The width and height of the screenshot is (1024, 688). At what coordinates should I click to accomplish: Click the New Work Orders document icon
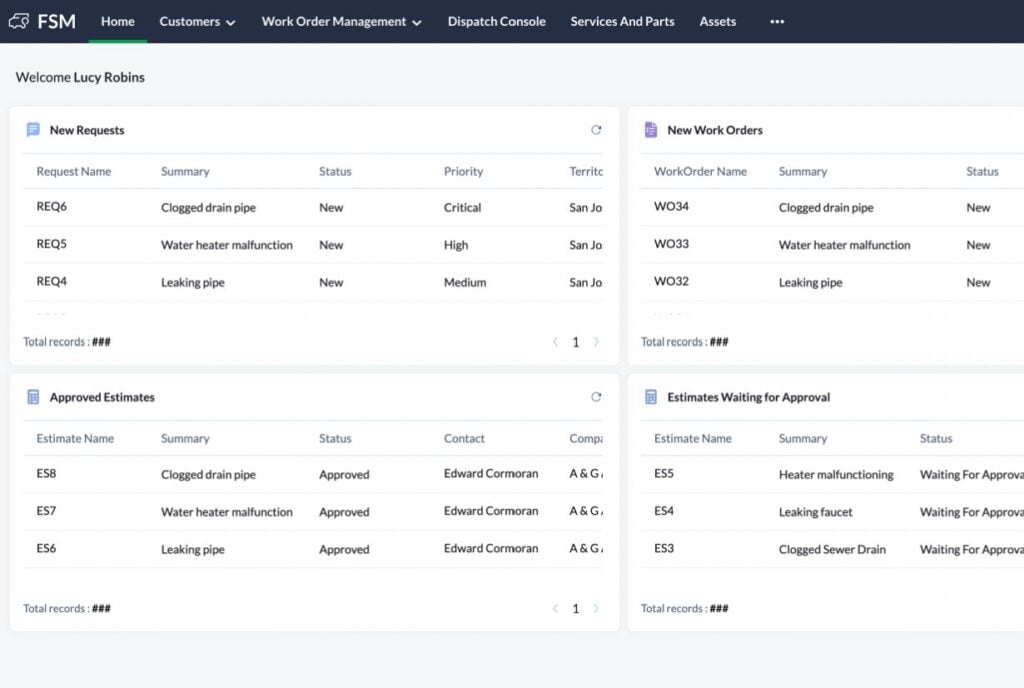click(650, 130)
